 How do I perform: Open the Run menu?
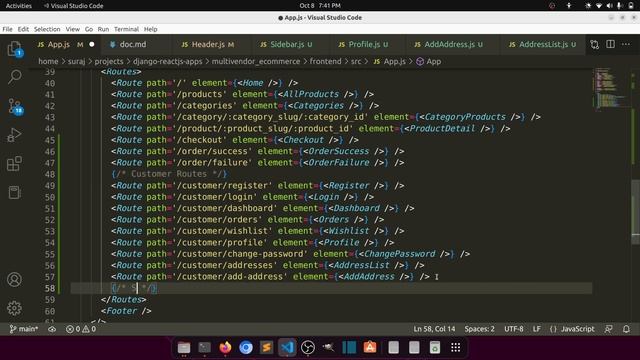pos(103,29)
